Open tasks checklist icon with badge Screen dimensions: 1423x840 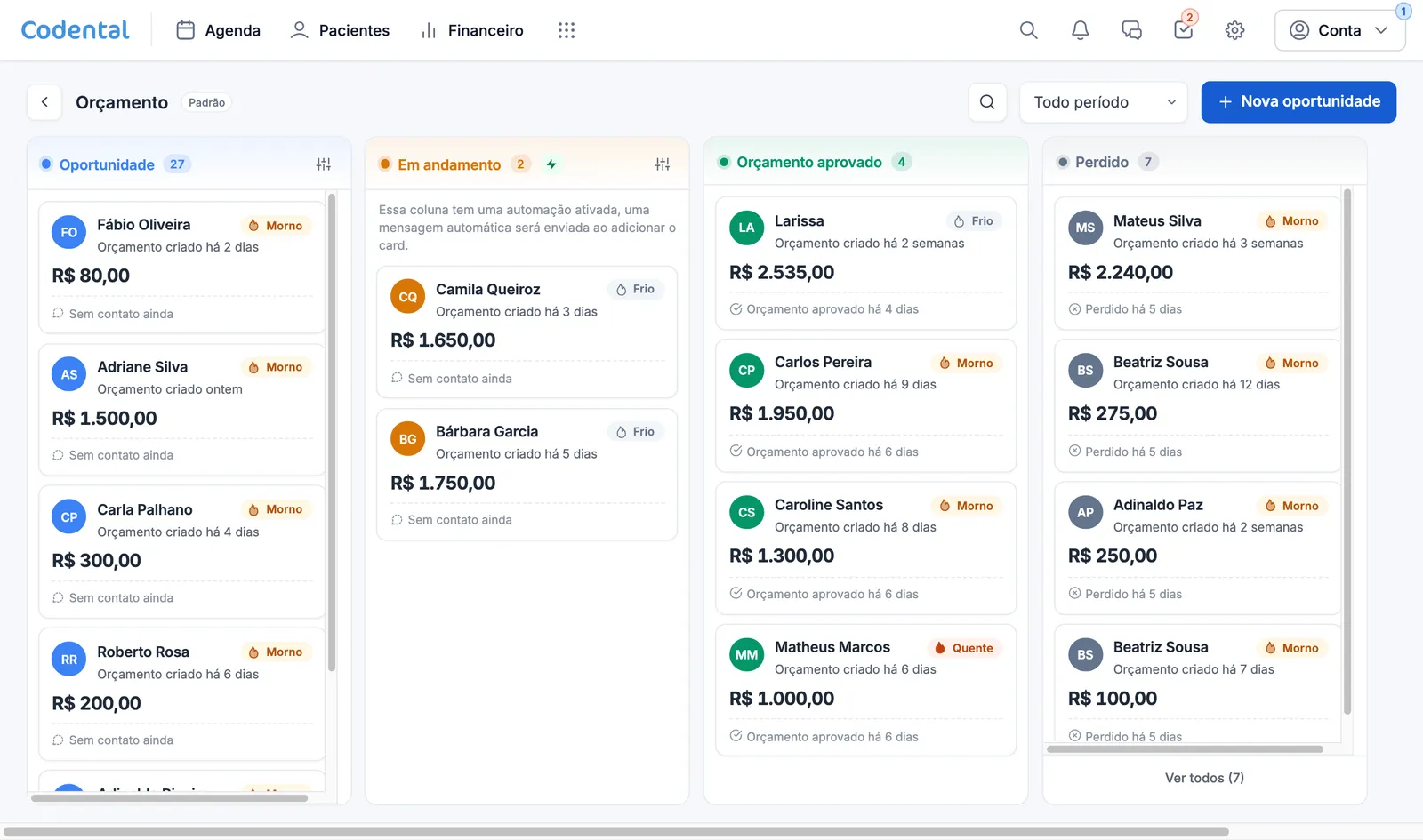(1183, 30)
